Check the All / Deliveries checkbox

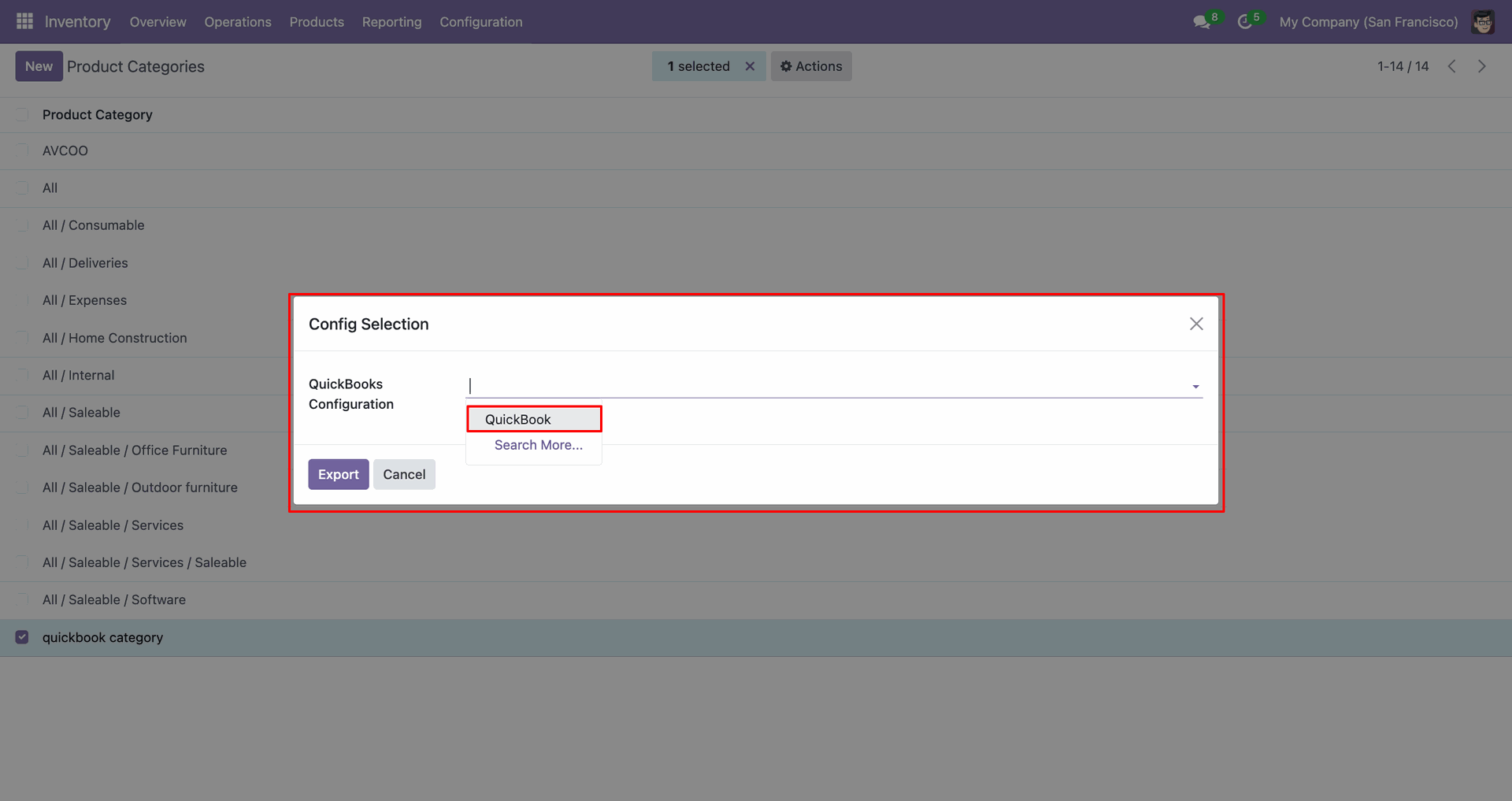[x=22, y=263]
